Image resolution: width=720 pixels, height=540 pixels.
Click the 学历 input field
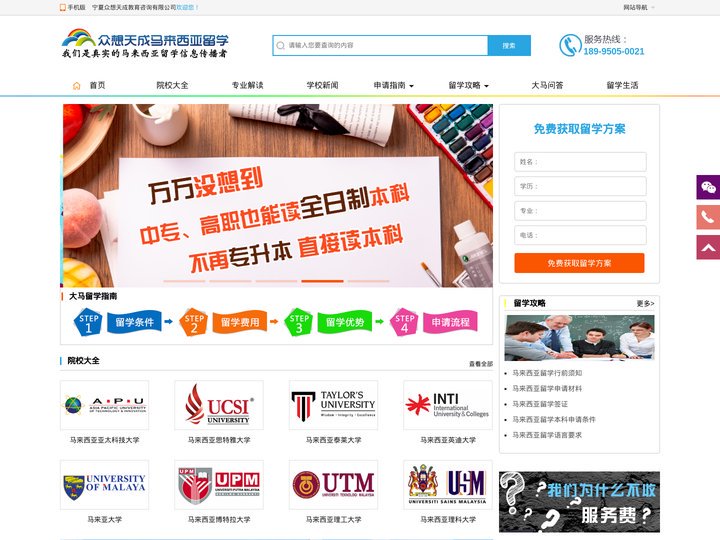580,186
